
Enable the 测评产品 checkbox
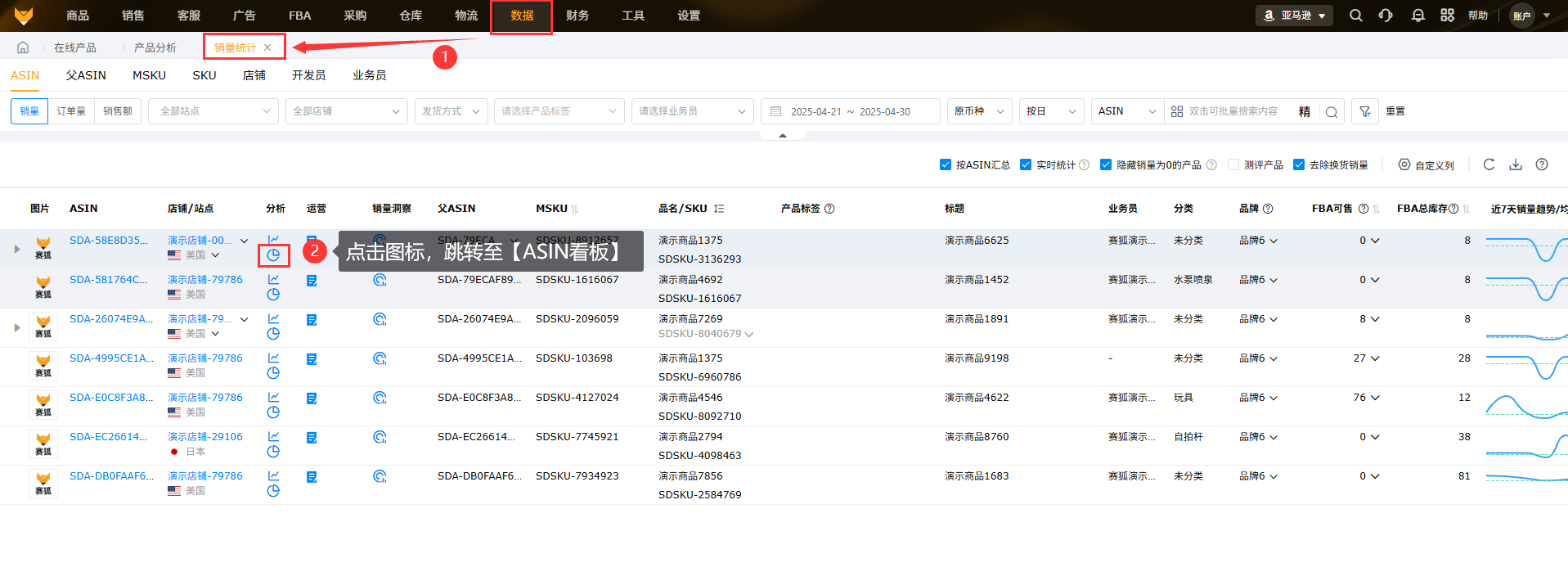coord(1233,165)
